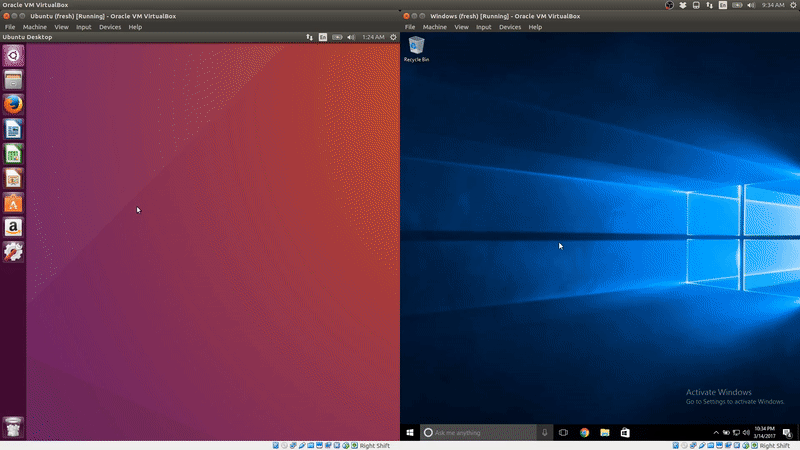Screen dimensions: 800x450
Task: Open host clock showing 9:34 AM
Action: click(x=773, y=5)
